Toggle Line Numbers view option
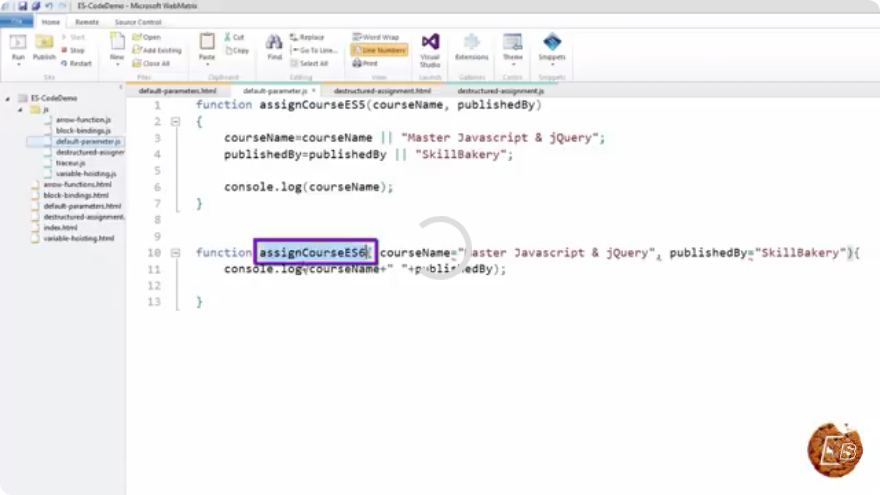Image resolution: width=880 pixels, height=495 pixels. 379,50
